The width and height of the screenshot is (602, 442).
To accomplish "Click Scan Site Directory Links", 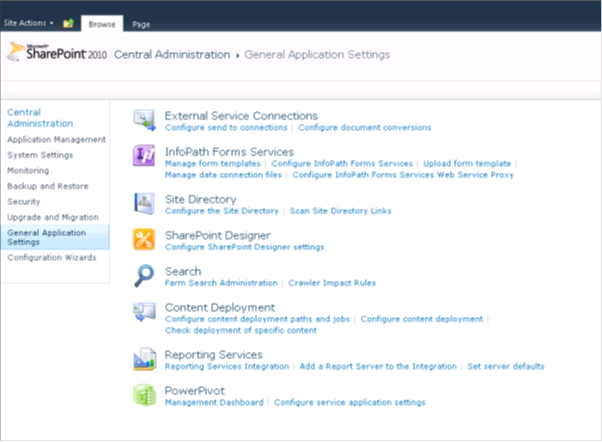I will 340,211.
